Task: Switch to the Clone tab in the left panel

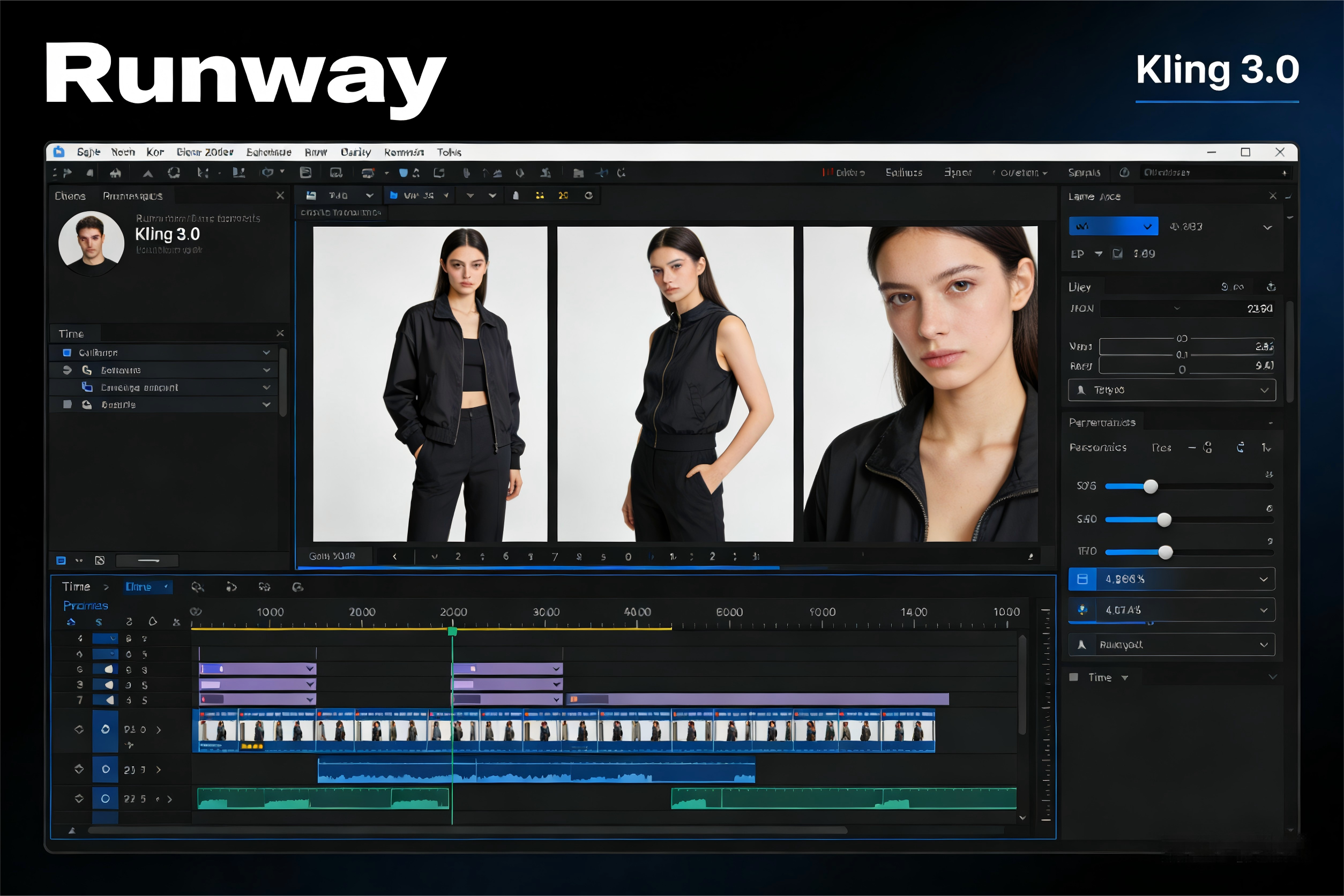Action: [71, 196]
